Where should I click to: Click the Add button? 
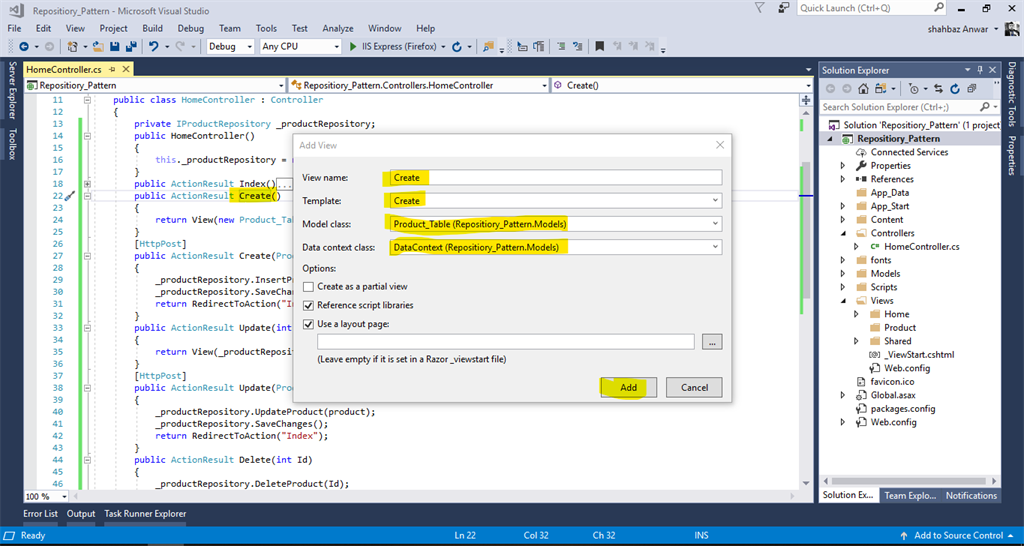[628, 387]
